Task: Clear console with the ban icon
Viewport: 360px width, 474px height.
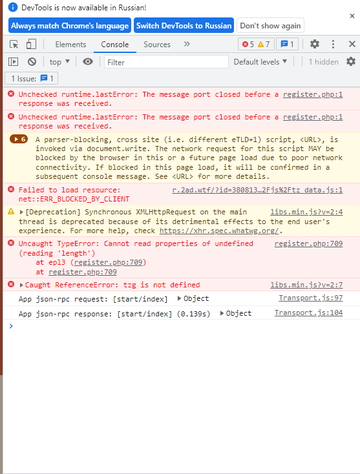Action: click(x=32, y=62)
